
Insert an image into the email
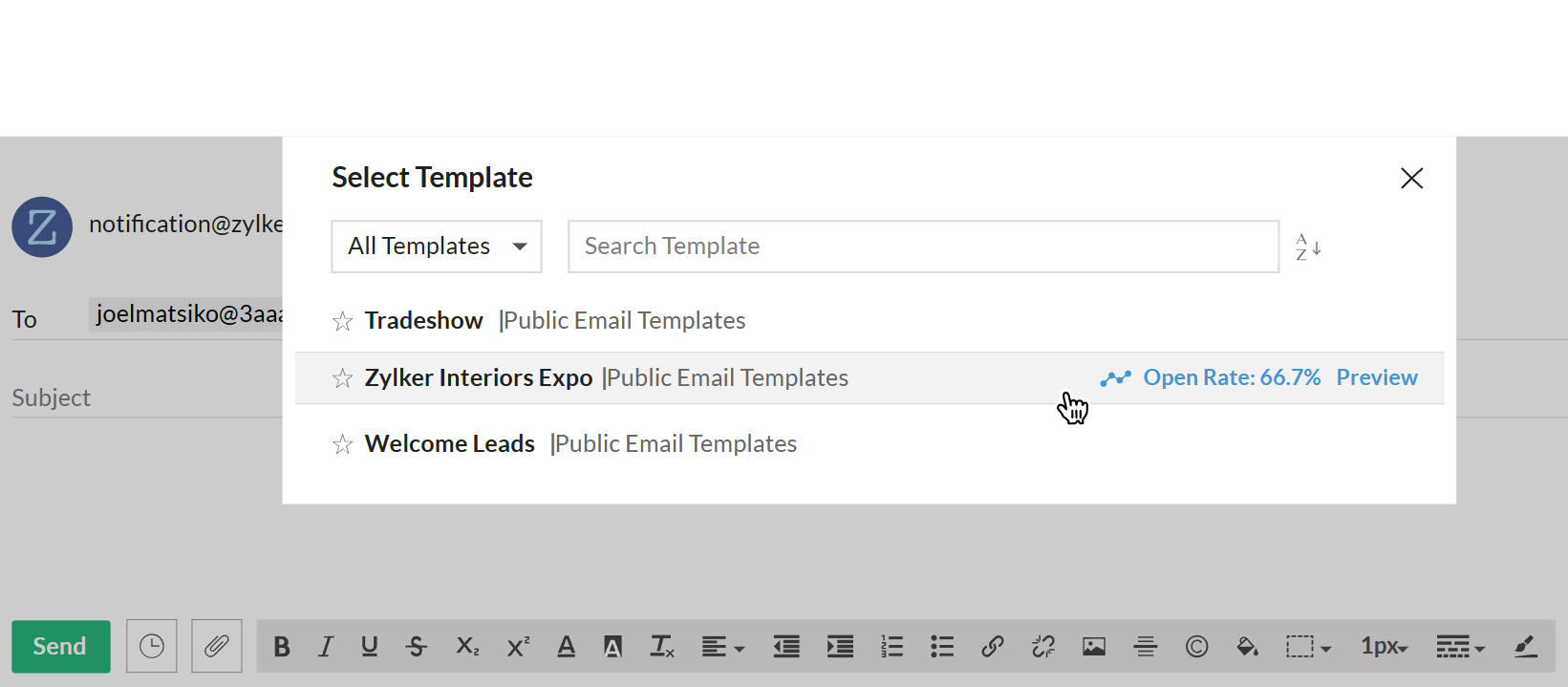(x=1093, y=647)
